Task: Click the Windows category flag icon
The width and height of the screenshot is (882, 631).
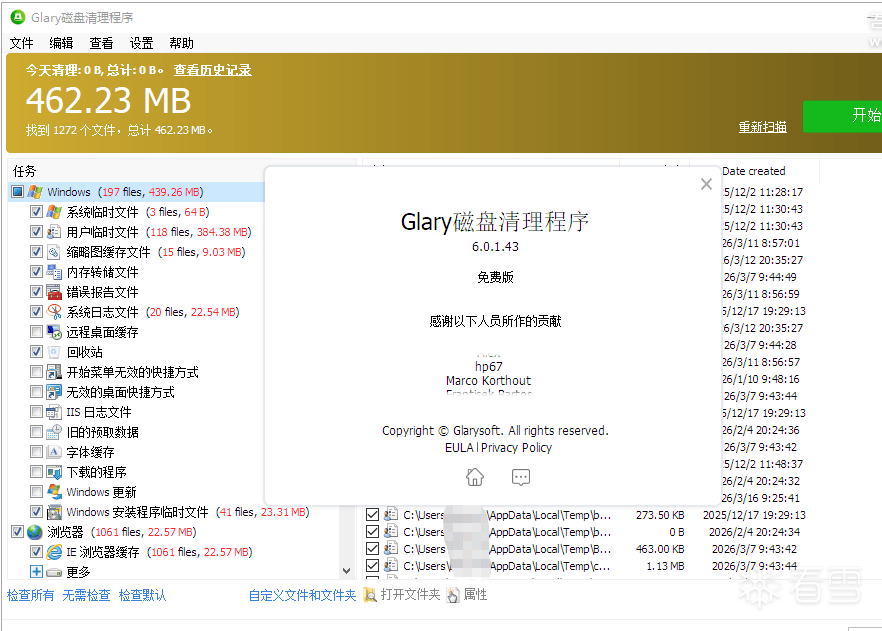Action: tap(35, 192)
